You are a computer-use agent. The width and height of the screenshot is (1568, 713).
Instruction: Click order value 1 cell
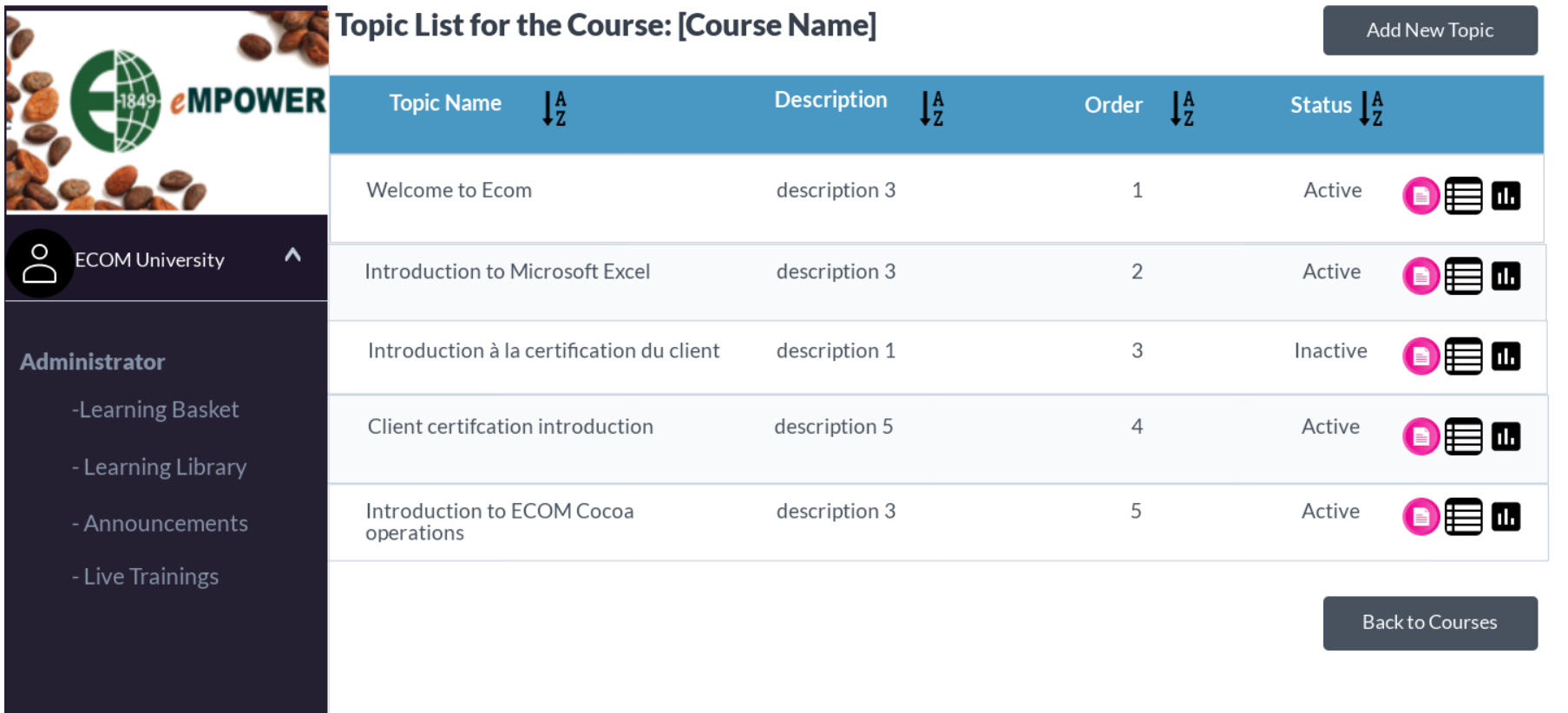[1137, 190]
